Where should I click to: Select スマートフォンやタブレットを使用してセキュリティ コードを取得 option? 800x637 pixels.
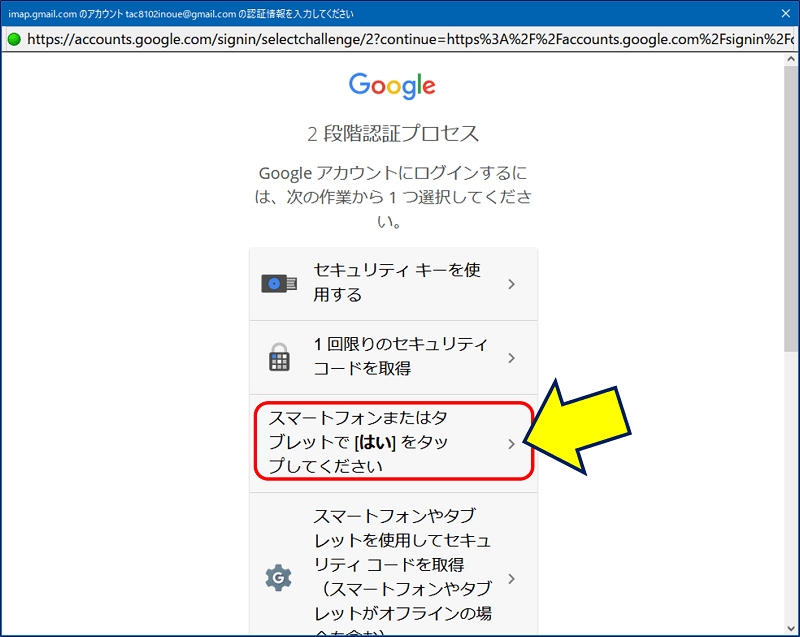click(x=393, y=565)
